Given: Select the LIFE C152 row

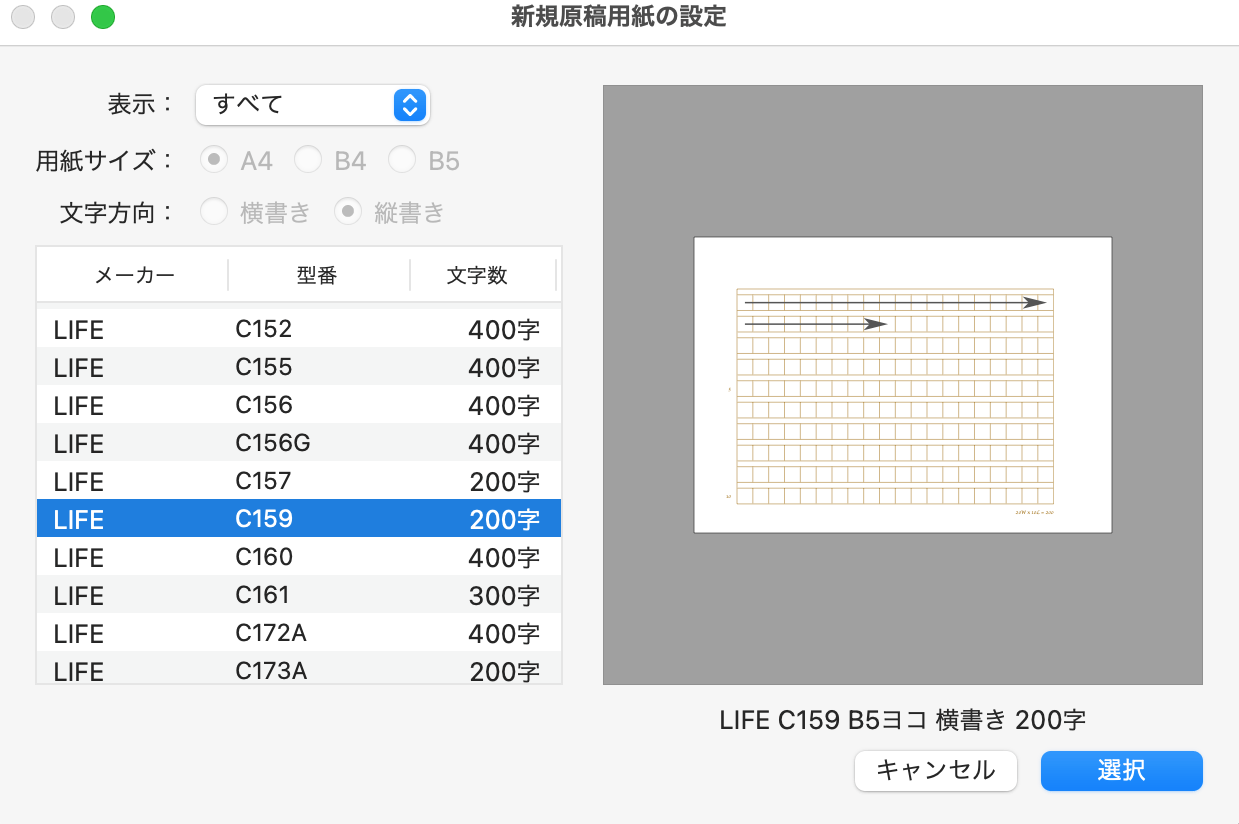Looking at the screenshot, I should tap(299, 329).
